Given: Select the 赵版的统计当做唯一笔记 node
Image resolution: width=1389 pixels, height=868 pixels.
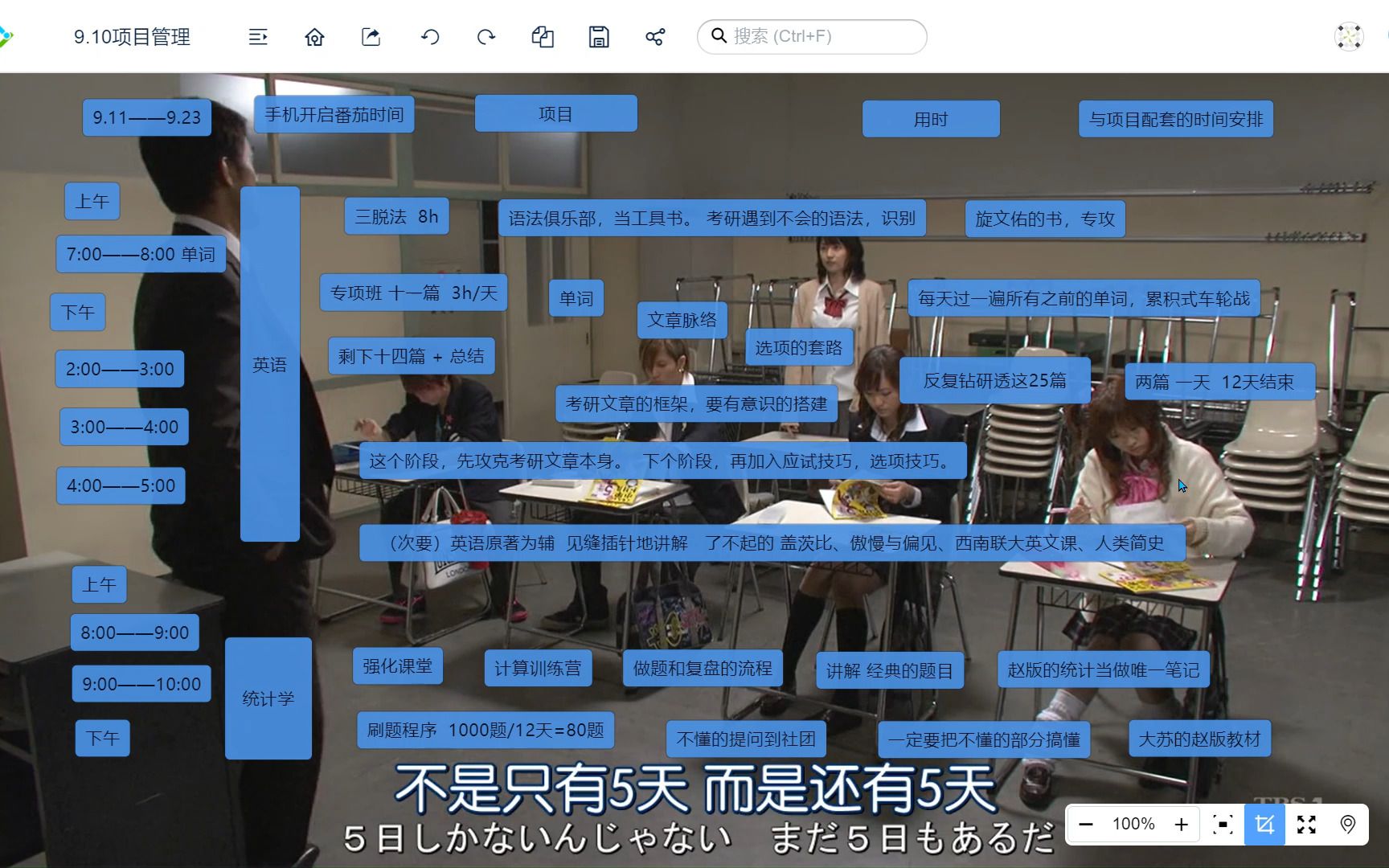Looking at the screenshot, I should click(x=1103, y=669).
